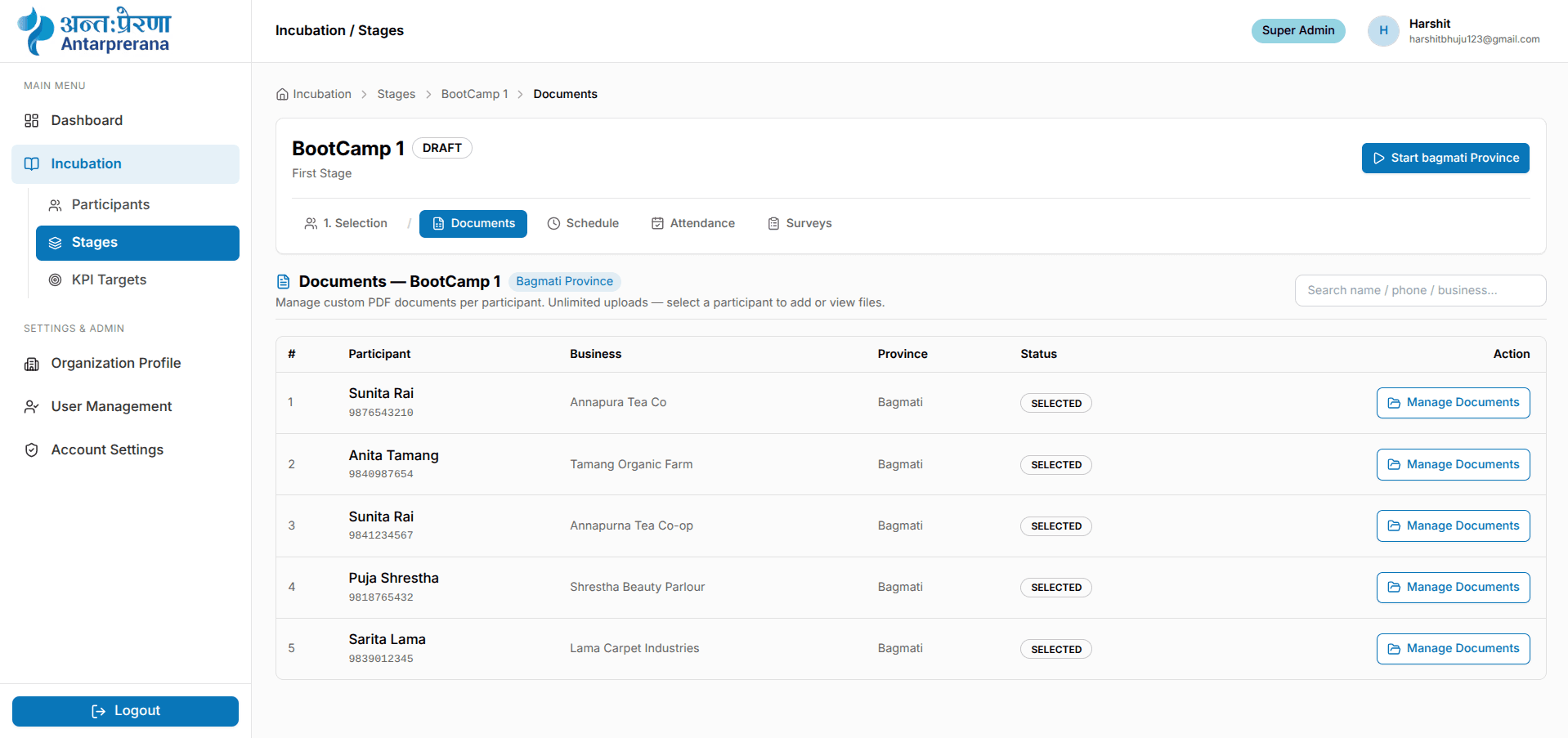
Task: Manage Documents for Annapurna Tea Co-op row
Action: pos(1453,526)
